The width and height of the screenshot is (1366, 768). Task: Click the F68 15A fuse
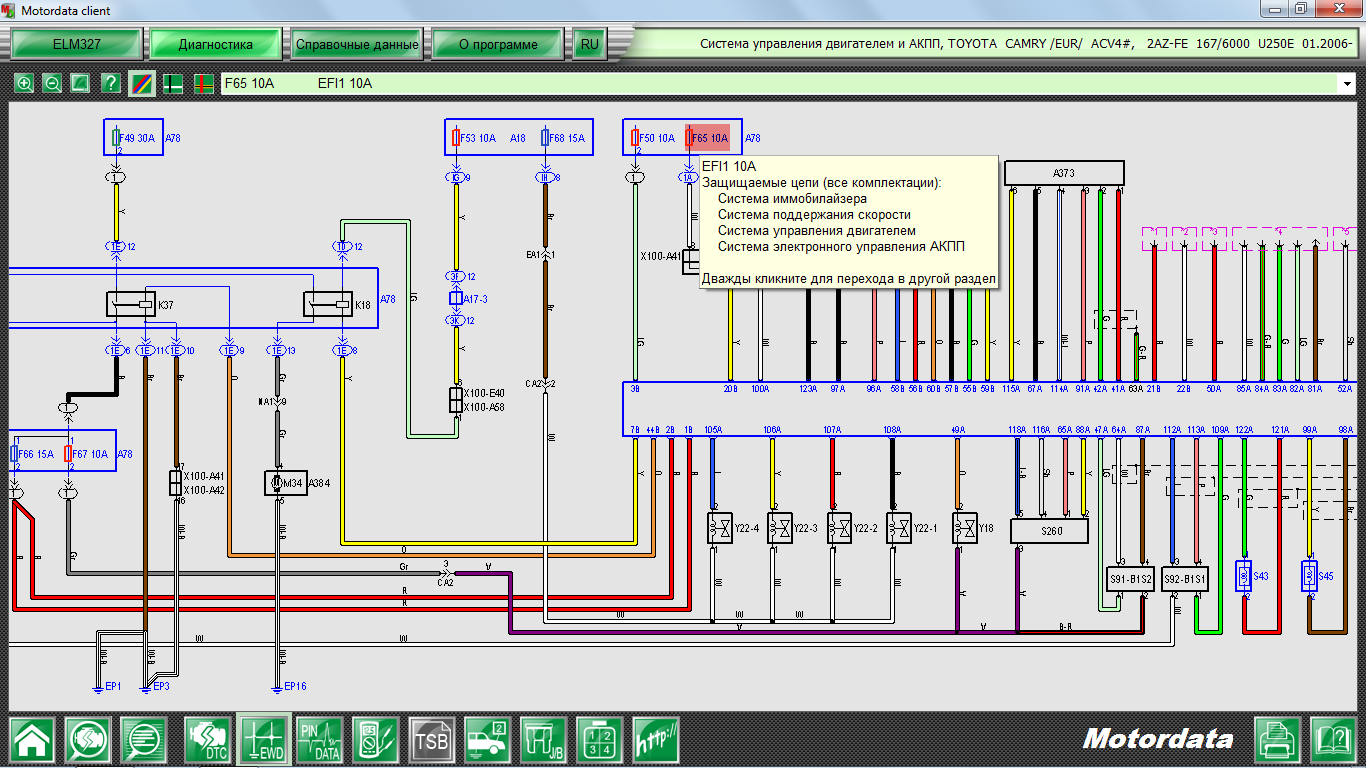(x=562, y=138)
